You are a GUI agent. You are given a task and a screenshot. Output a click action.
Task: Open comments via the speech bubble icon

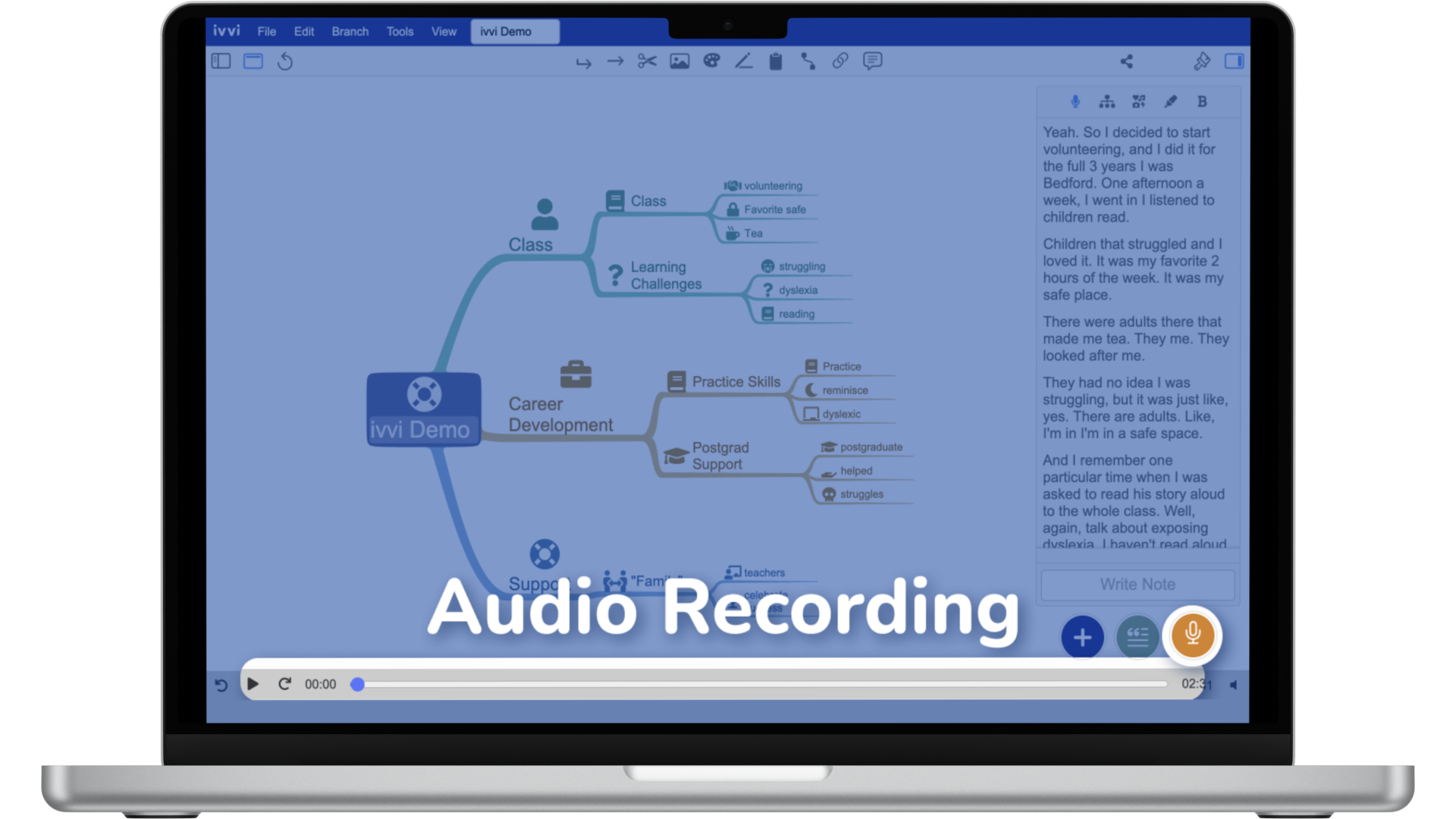872,61
